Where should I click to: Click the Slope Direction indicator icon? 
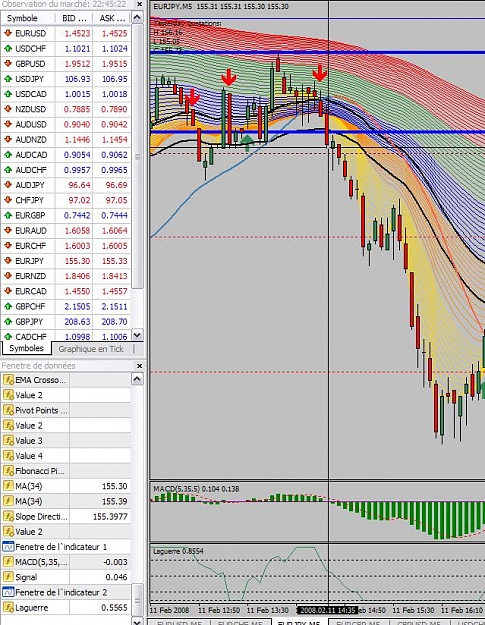pyautogui.click(x=8, y=516)
